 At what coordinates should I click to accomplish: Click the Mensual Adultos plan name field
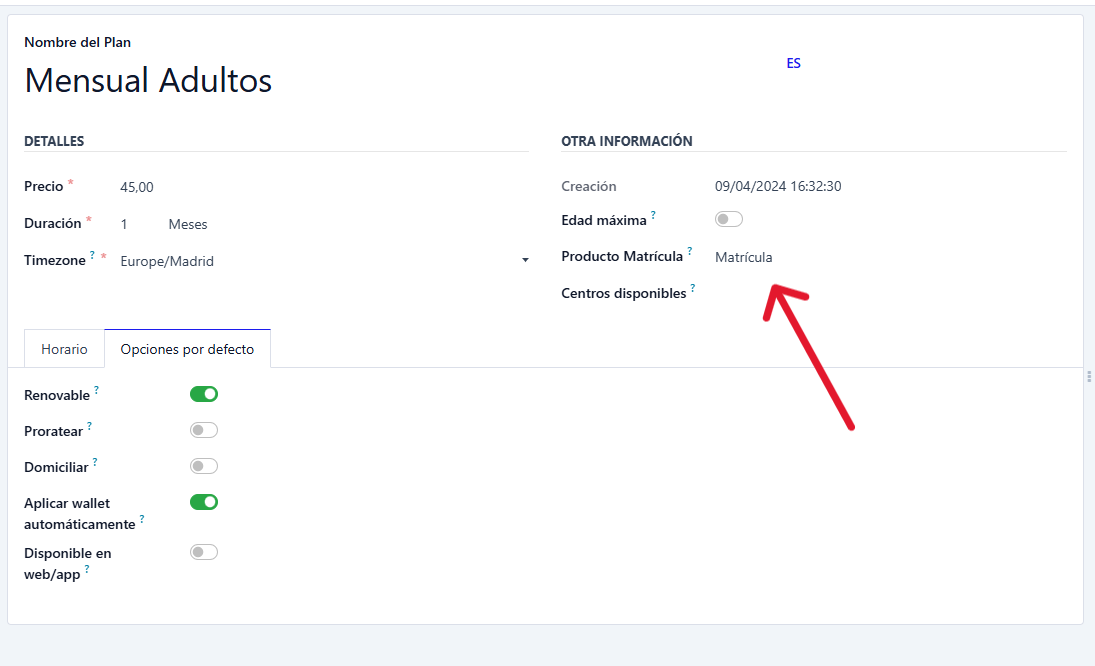pos(148,80)
